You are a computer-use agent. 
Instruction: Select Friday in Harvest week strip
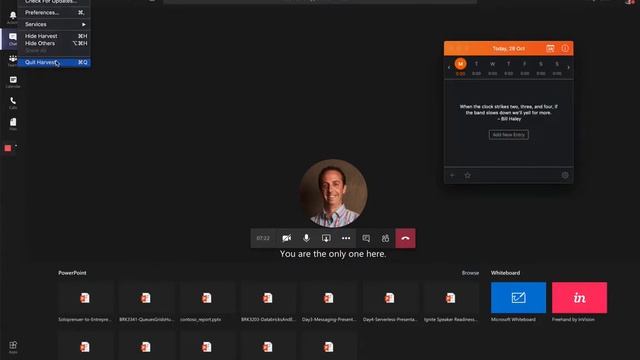tap(525, 68)
